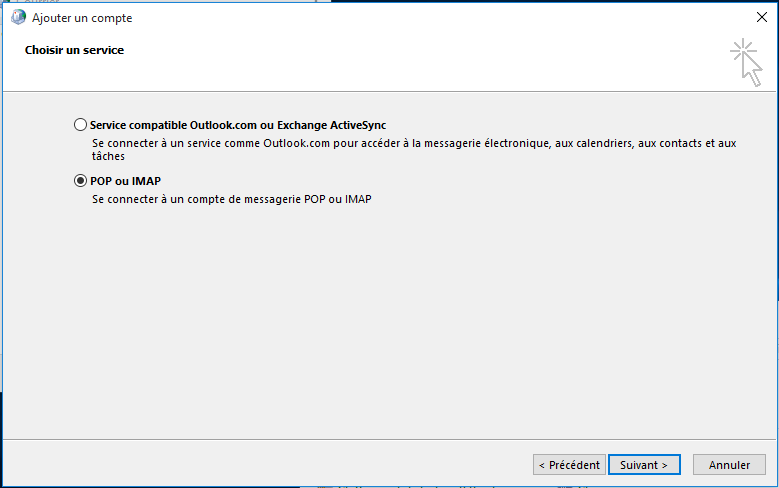
Task: Click the 'Service compatible Outlook.com ou Exchange ActiveSync' label
Action: (x=237, y=125)
